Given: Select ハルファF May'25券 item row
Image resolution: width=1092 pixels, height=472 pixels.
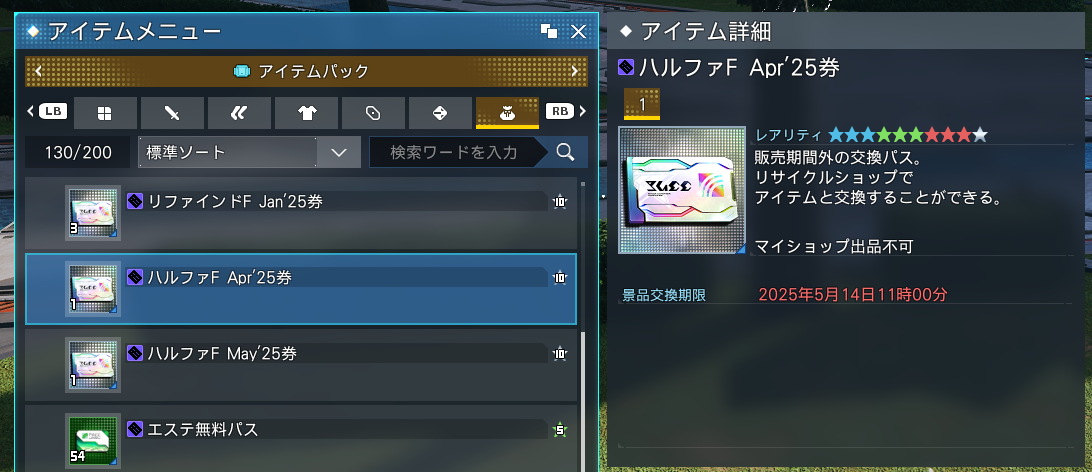Looking at the screenshot, I should tap(301, 365).
